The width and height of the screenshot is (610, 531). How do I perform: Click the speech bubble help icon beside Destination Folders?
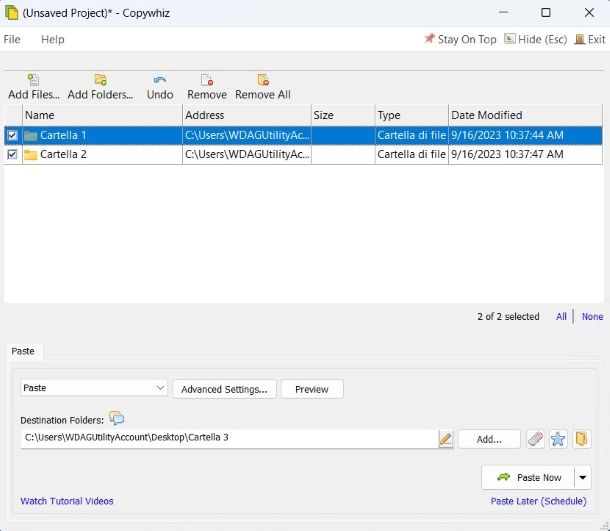(x=117, y=419)
